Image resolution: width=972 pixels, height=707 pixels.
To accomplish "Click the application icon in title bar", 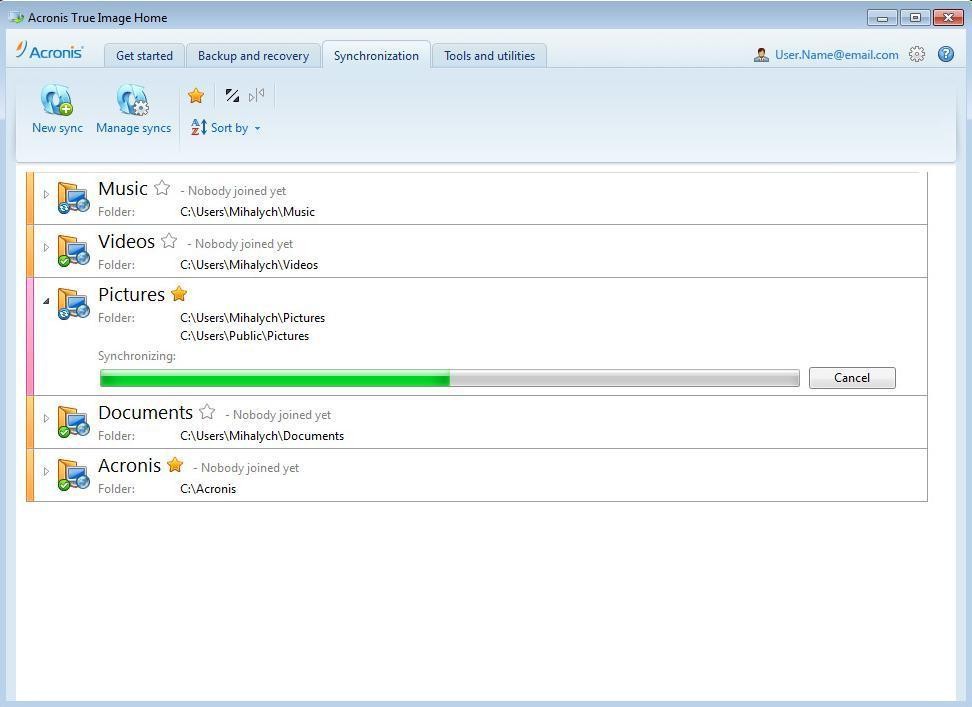I will tap(17, 17).
